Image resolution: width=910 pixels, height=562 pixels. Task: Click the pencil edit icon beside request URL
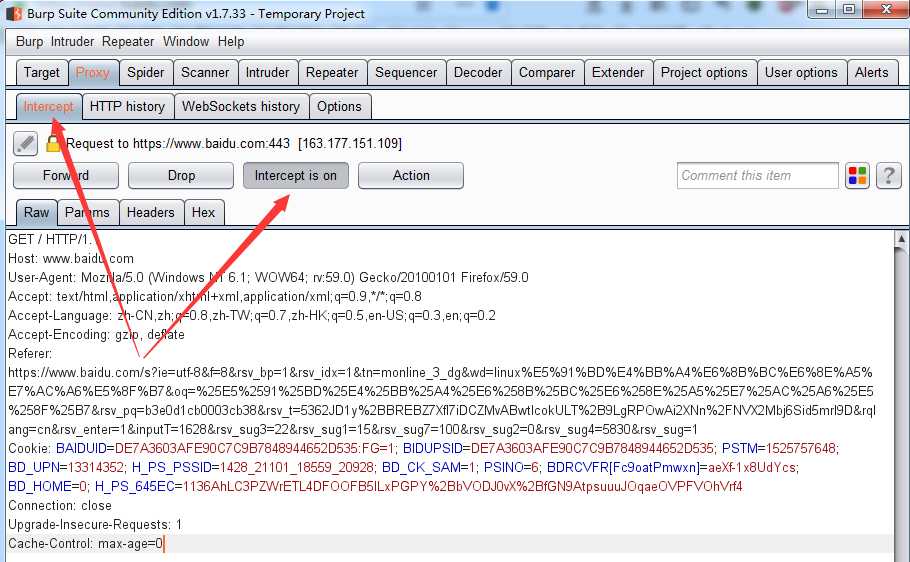[x=25, y=143]
